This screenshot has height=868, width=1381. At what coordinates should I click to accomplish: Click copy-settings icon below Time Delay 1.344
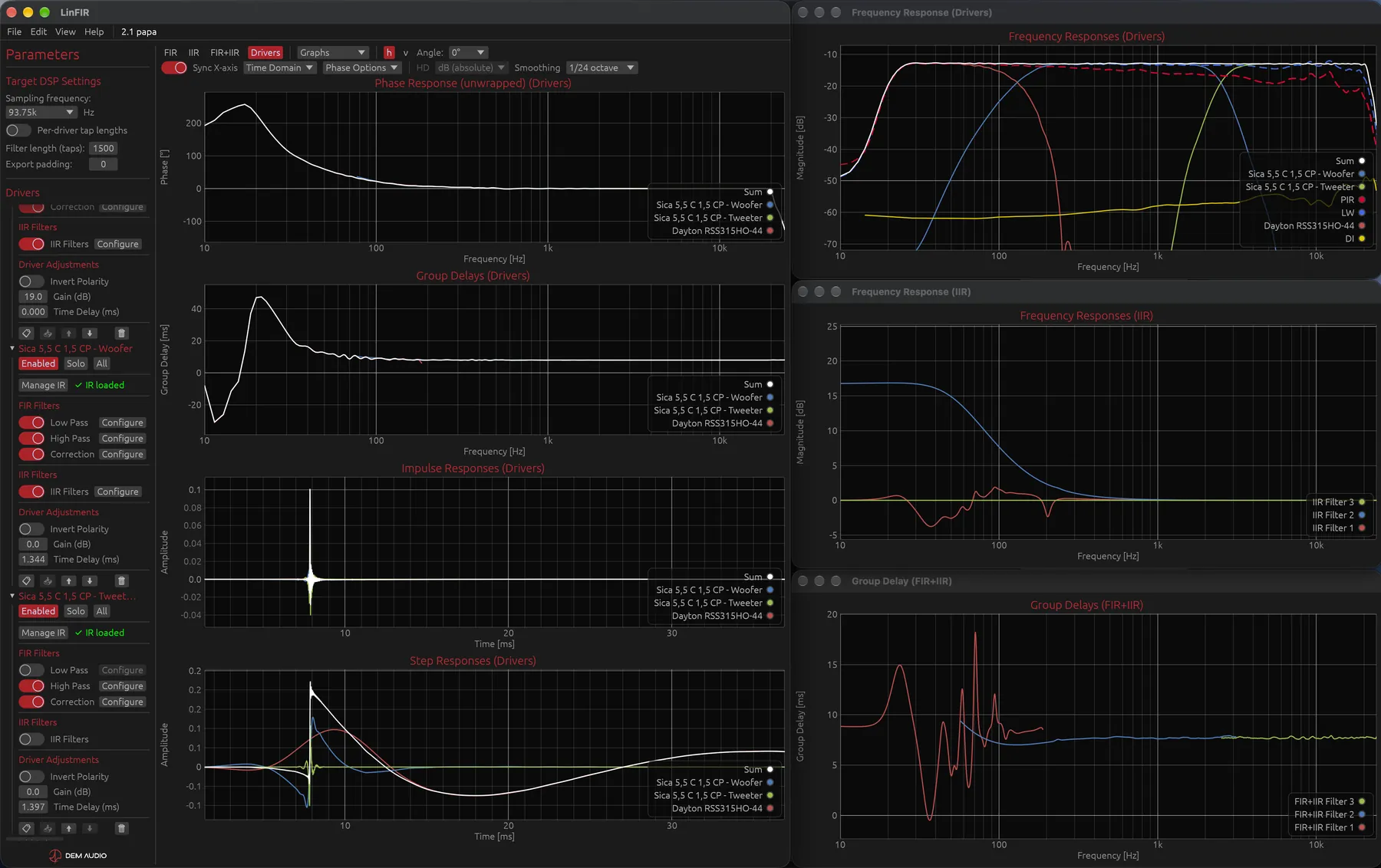tap(48, 580)
